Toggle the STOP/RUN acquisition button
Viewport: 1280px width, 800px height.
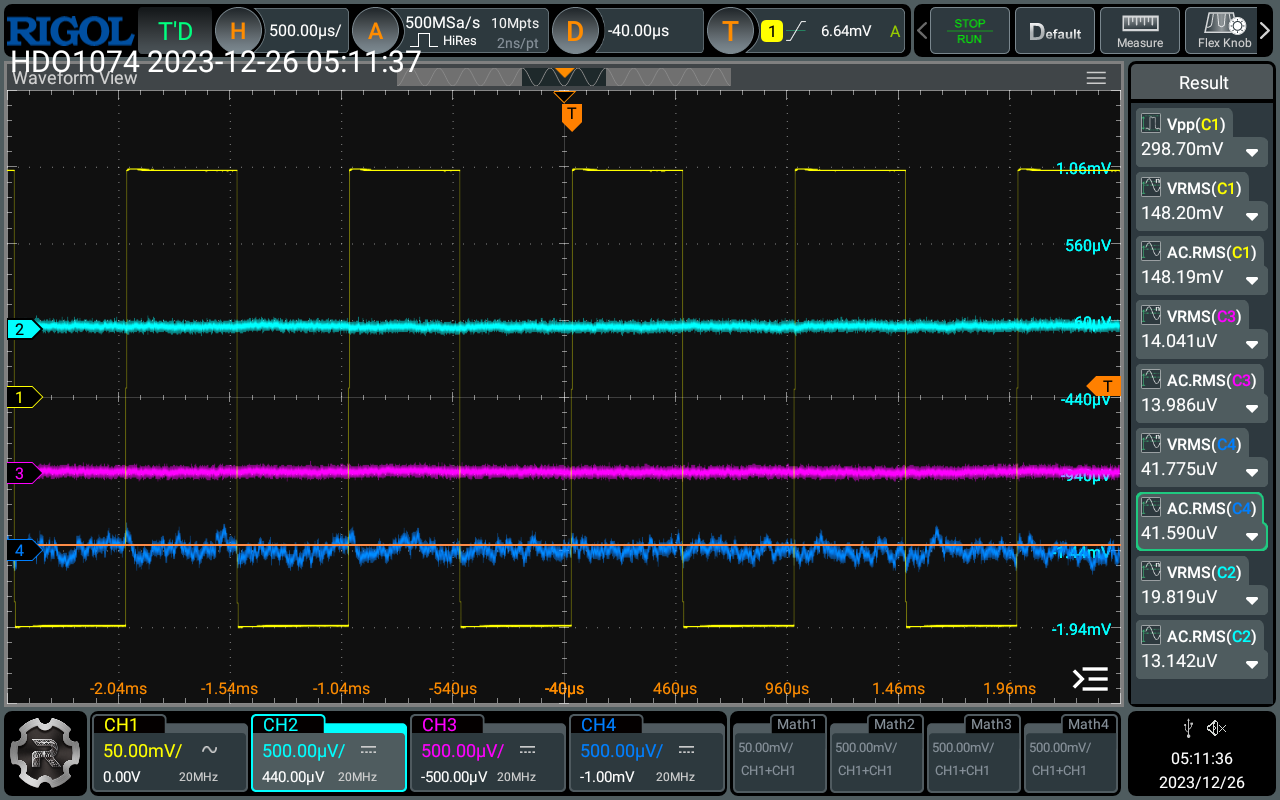pos(968,31)
